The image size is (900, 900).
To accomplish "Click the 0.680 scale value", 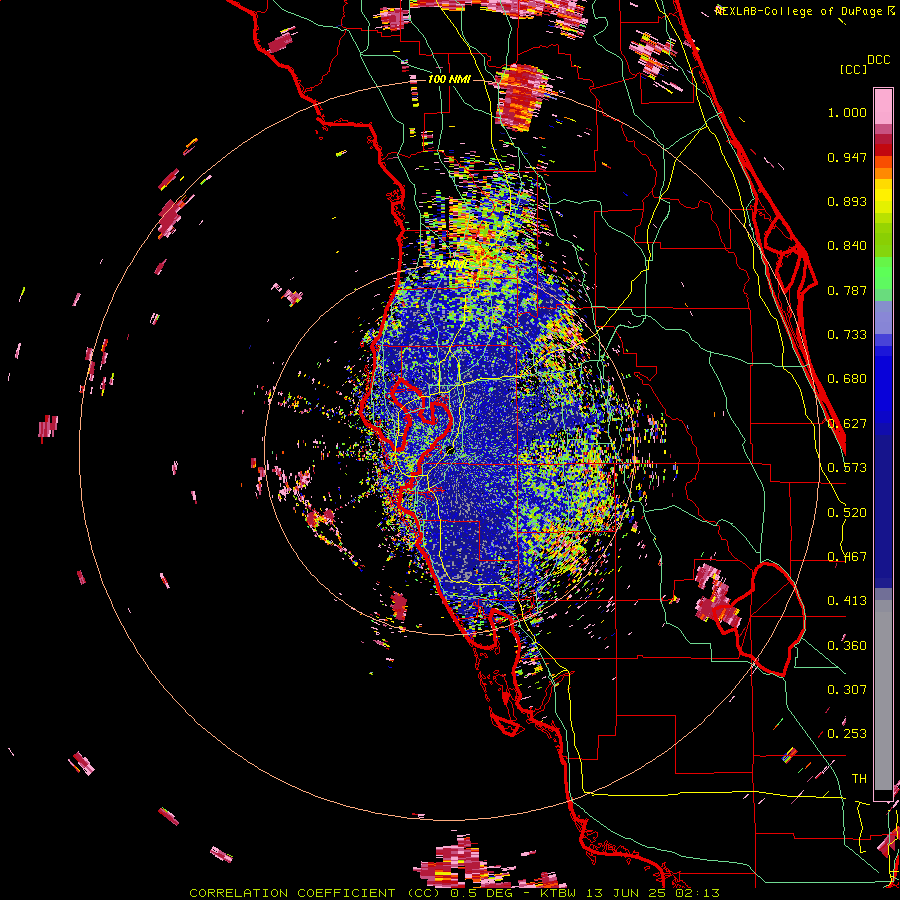I will tap(847, 379).
